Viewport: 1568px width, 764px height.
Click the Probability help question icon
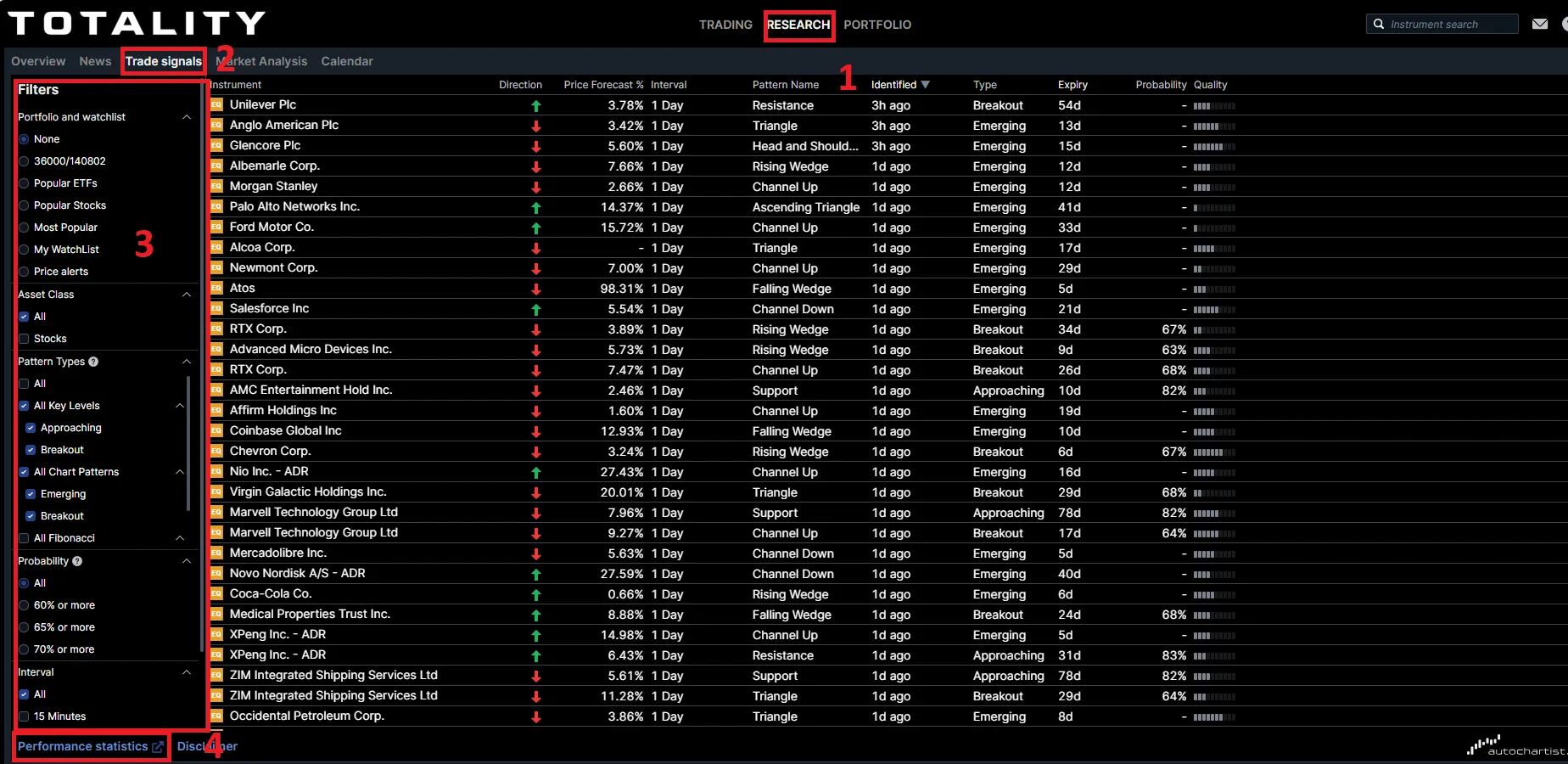coord(77,561)
